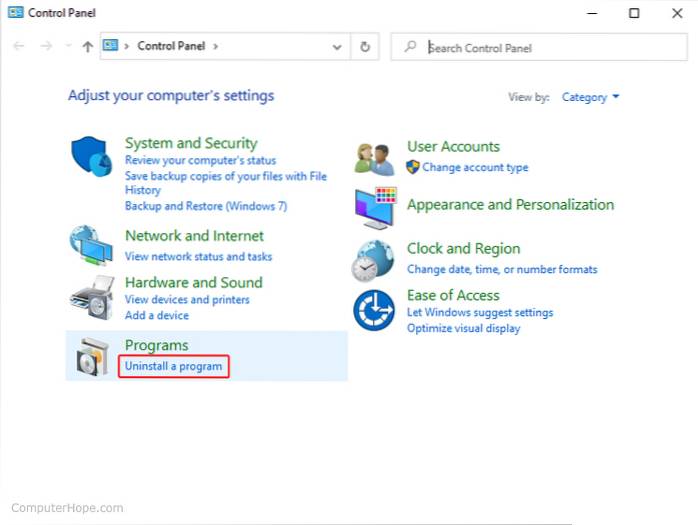
Task: Click inside the Search Control Panel field
Action: (x=550, y=47)
